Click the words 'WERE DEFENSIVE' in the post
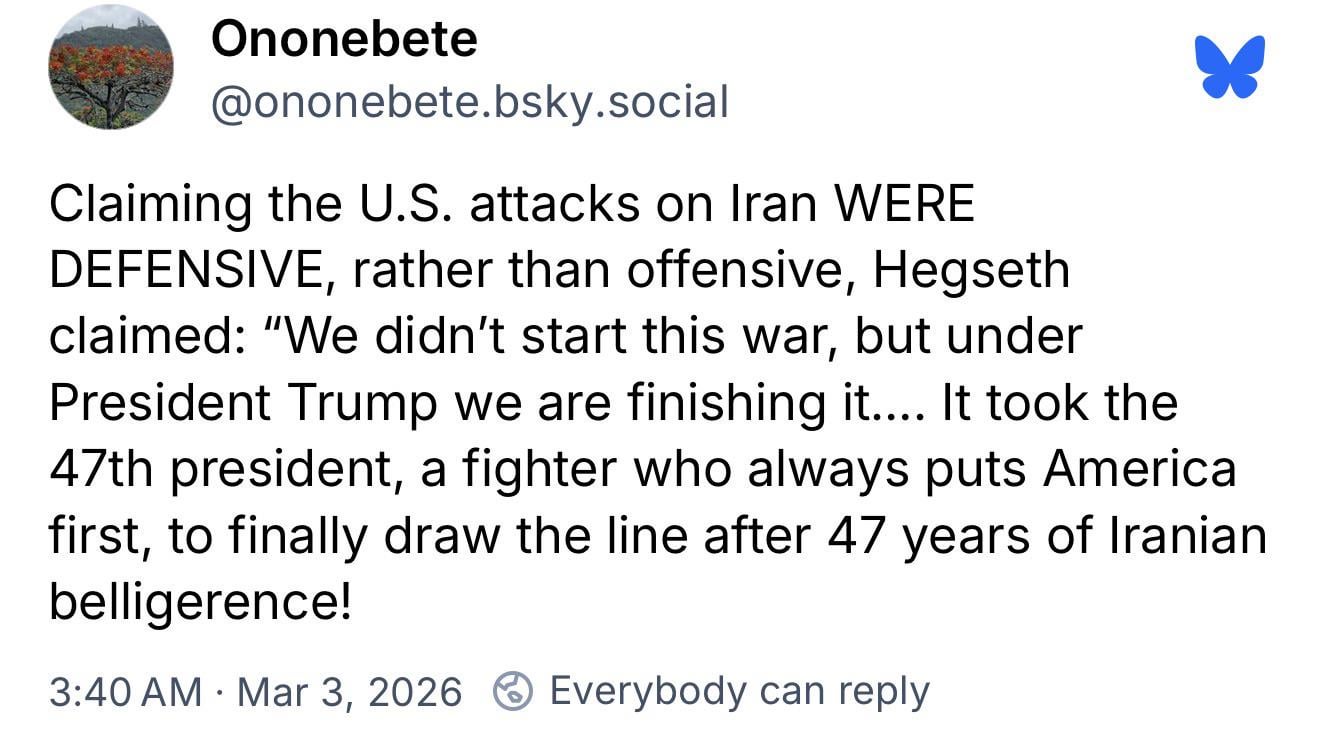 point(903,205)
